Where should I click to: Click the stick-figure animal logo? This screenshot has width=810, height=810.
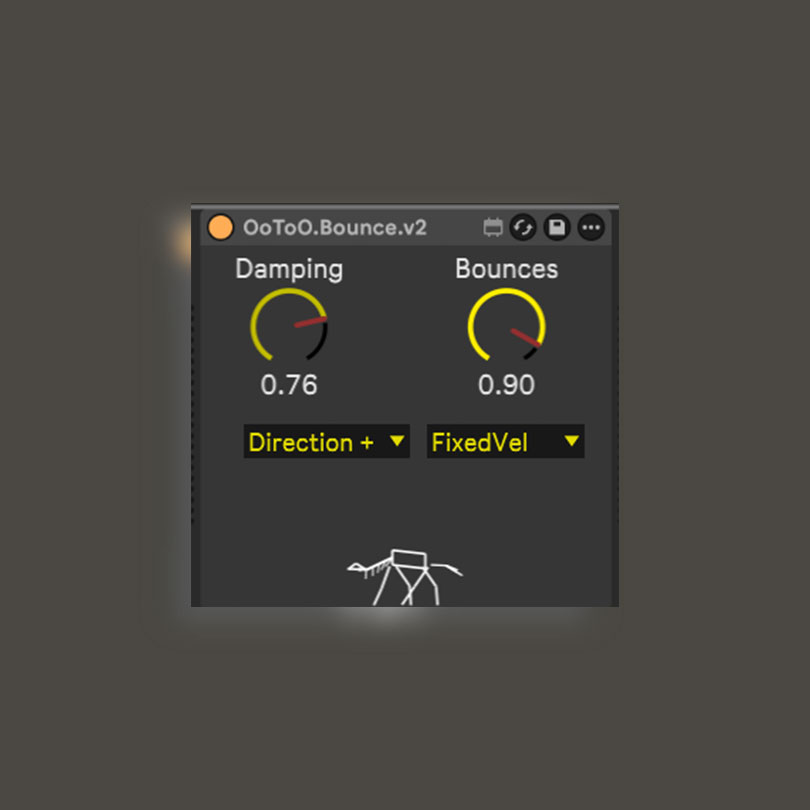pos(404,577)
